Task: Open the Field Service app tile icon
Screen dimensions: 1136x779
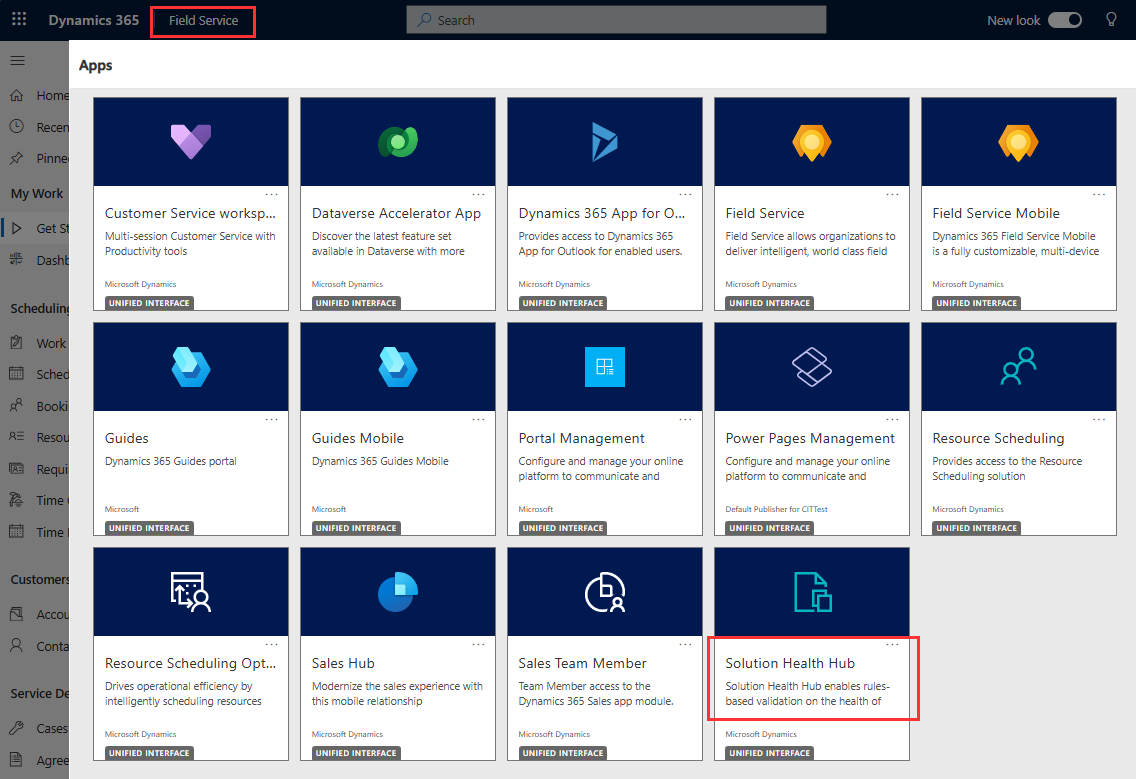Action: coord(811,143)
